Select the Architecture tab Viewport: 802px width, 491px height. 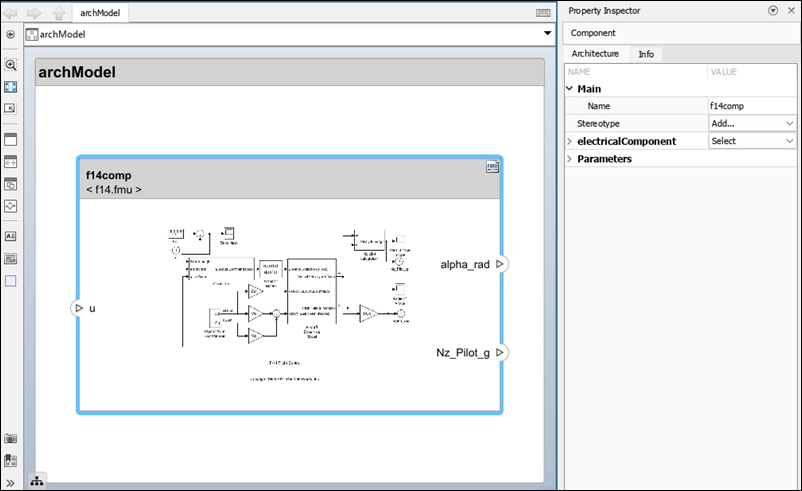click(595, 54)
